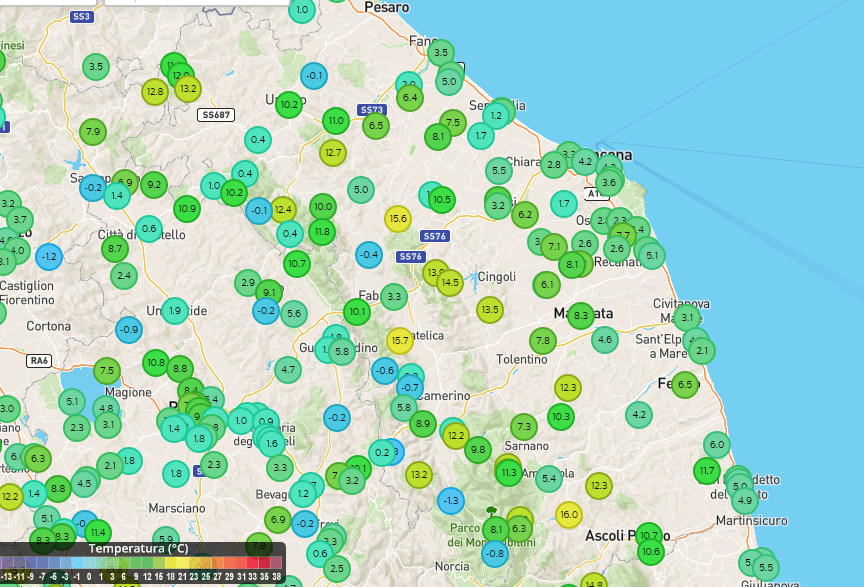Click the RA6 road shield label
Screen dimensions: 864x587
(x=39, y=360)
